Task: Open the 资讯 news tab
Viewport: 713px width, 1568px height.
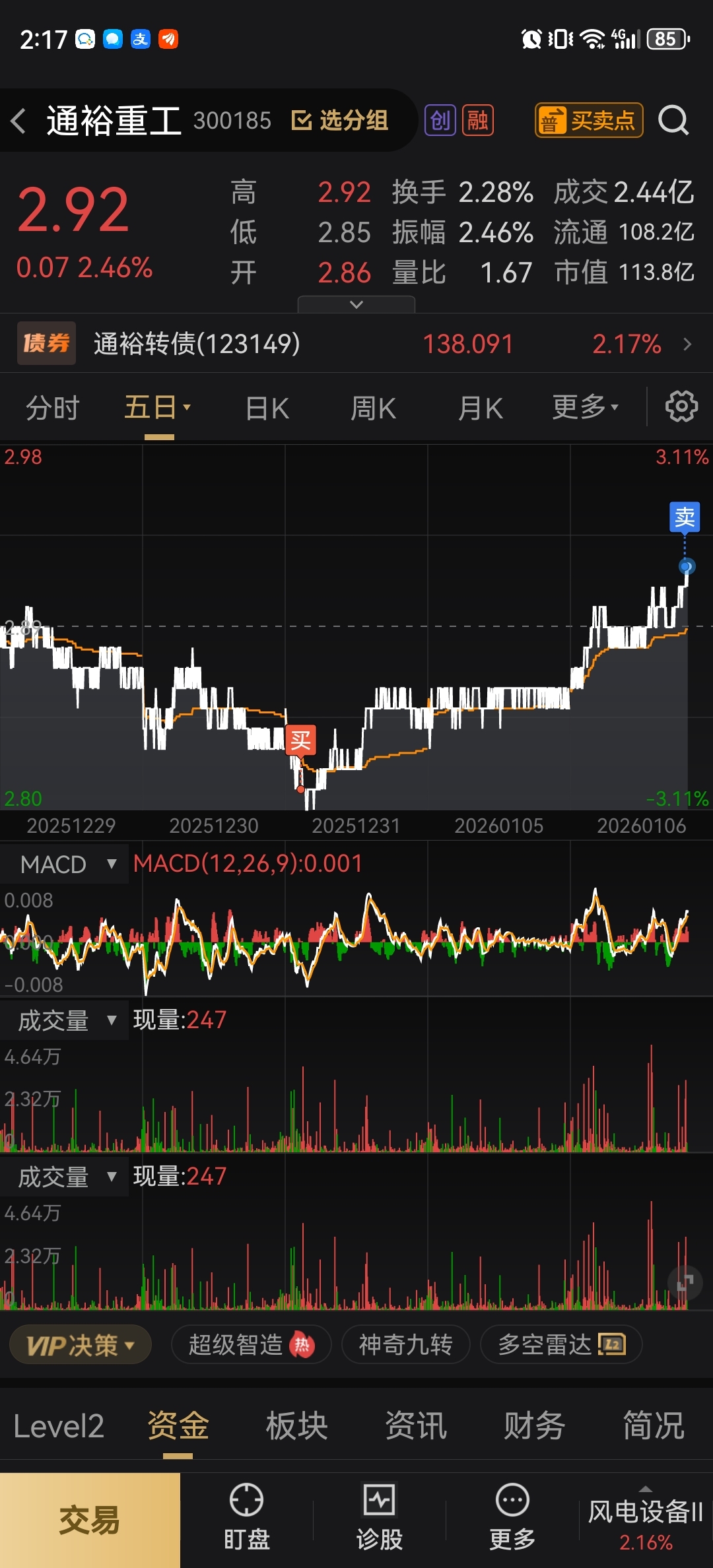Action: pos(416,1426)
